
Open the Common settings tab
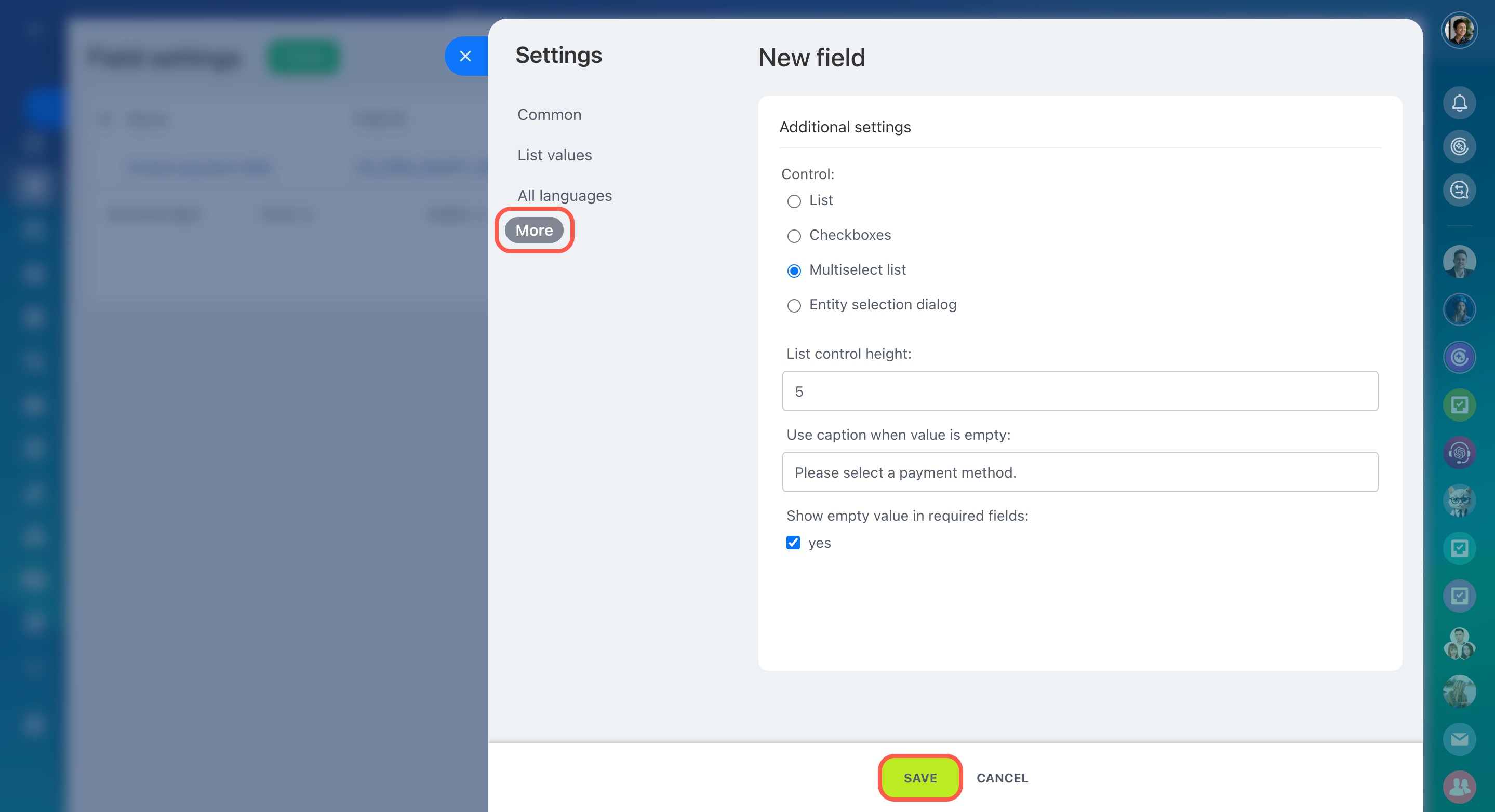[549, 115]
